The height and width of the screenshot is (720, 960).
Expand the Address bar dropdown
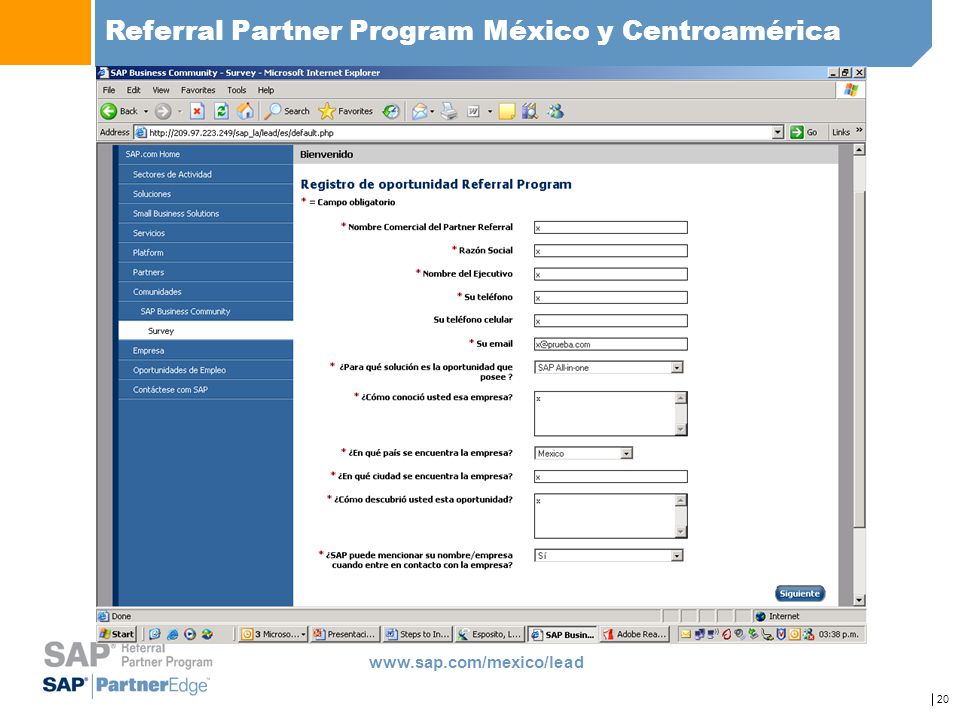tap(778, 132)
